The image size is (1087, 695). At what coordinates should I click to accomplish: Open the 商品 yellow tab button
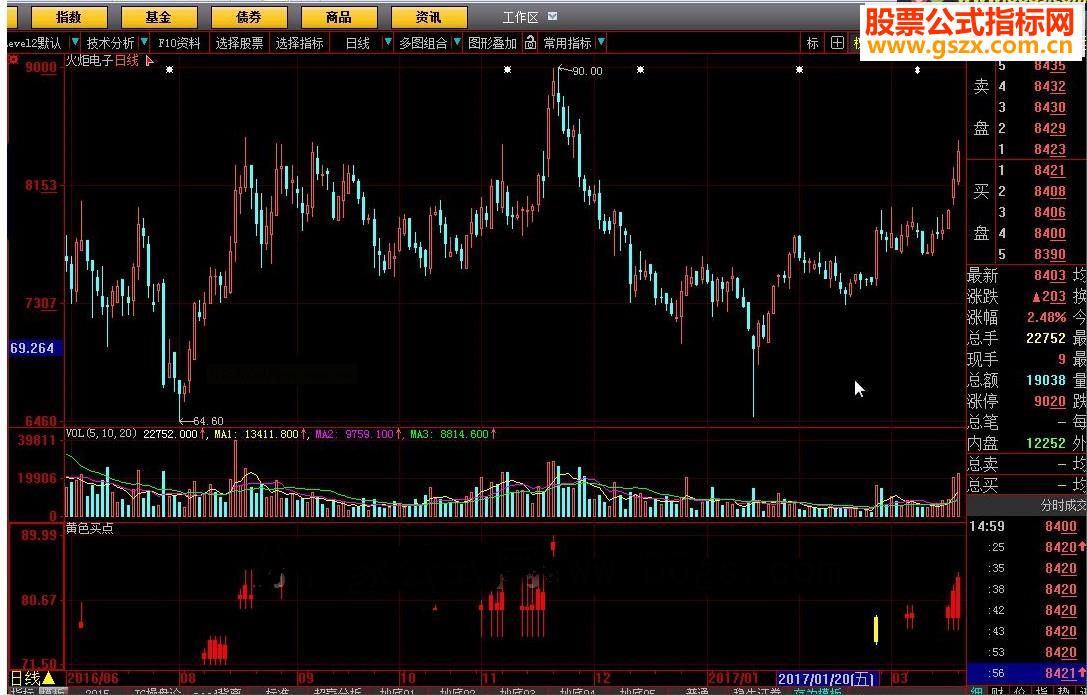pyautogui.click(x=340, y=17)
